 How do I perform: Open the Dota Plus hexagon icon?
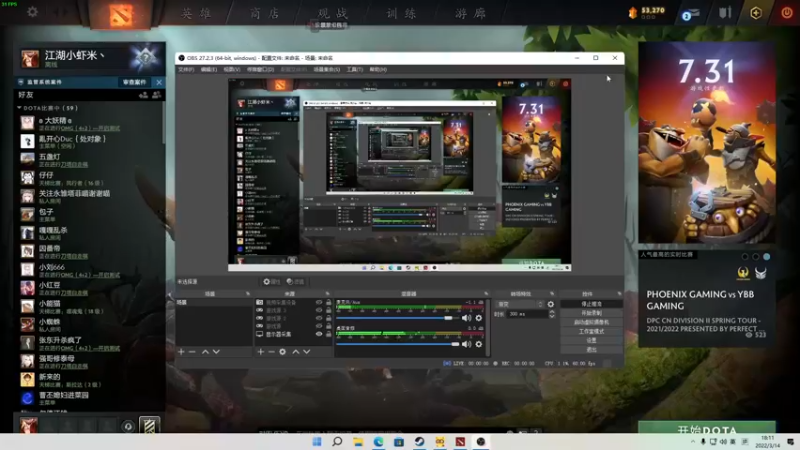point(756,13)
